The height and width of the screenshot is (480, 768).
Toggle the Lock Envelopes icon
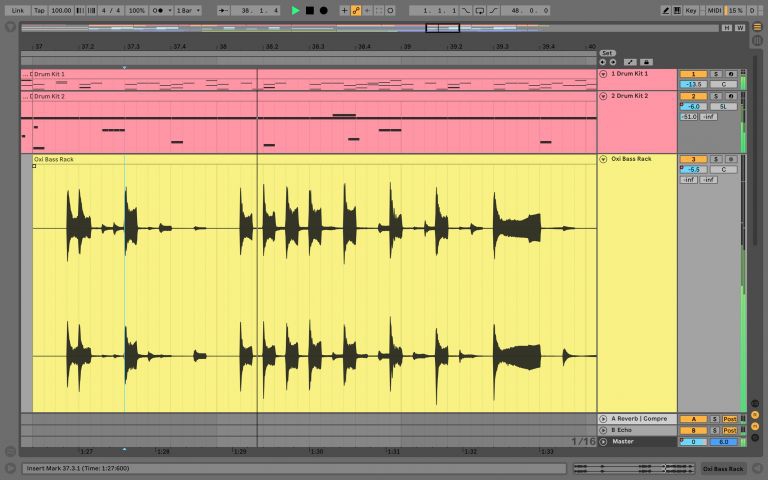tap(646, 62)
